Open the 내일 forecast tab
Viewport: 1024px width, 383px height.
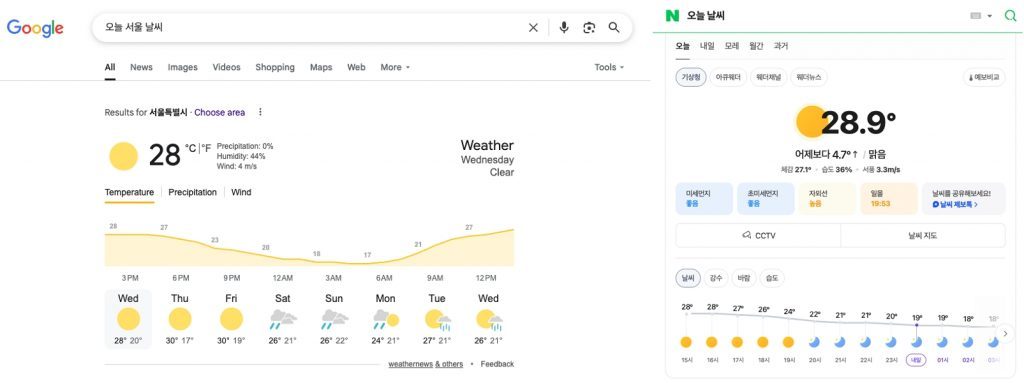tap(707, 46)
